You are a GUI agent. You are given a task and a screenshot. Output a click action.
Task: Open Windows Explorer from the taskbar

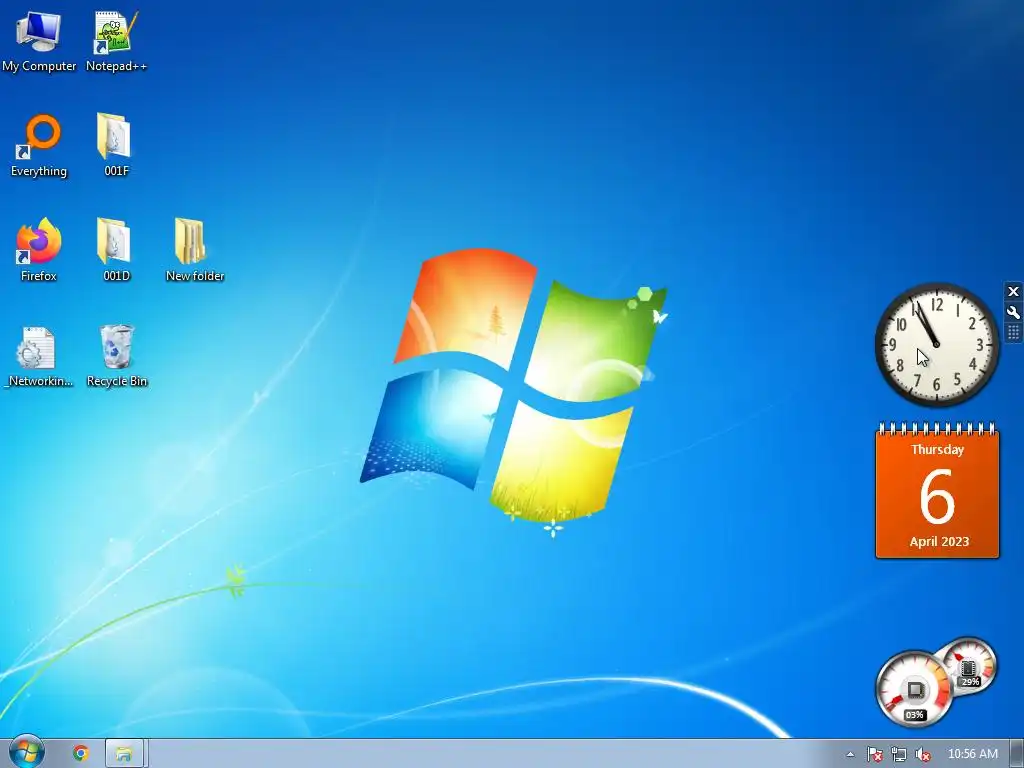click(124, 754)
